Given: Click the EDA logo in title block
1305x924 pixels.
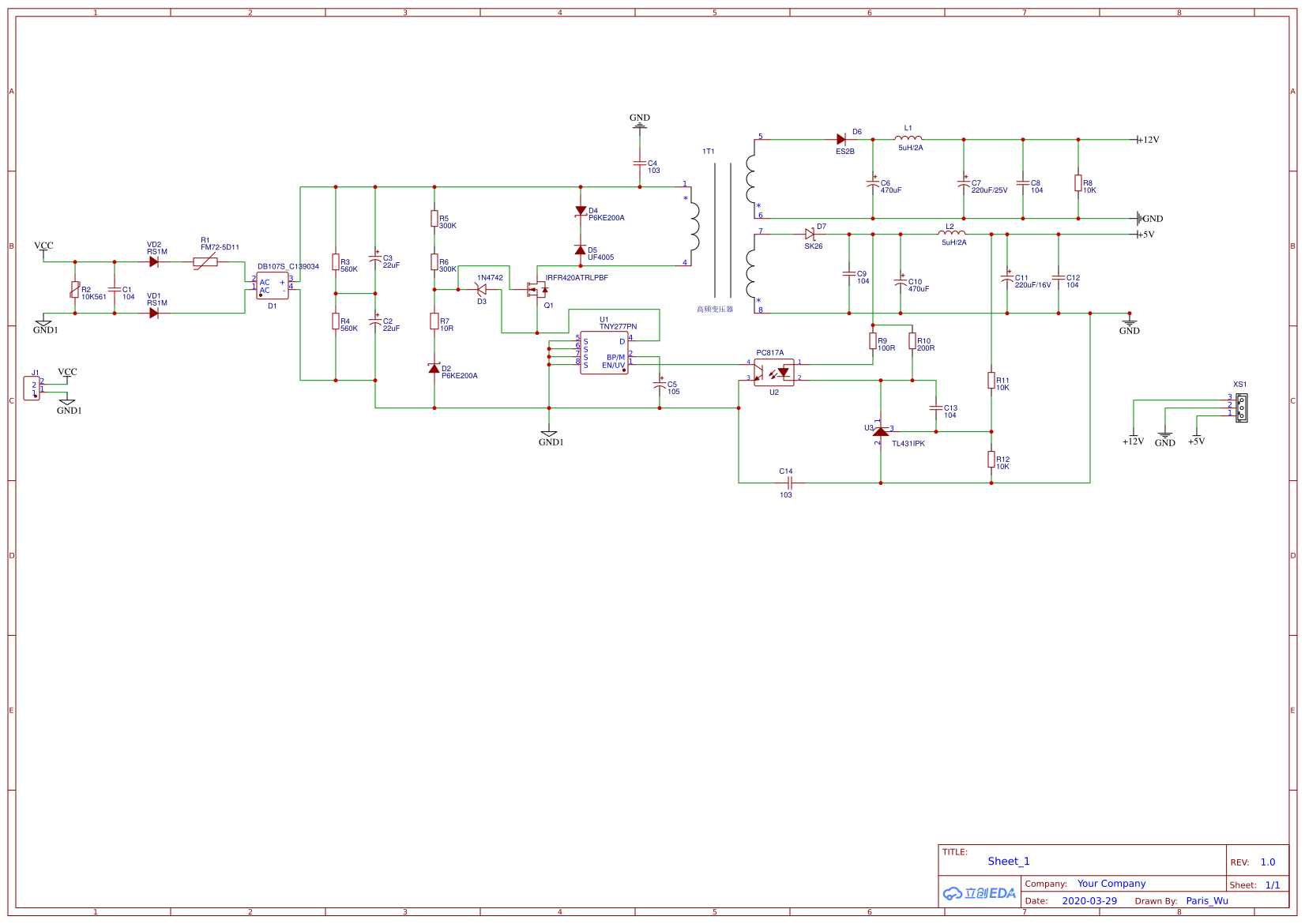Looking at the screenshot, I should [980, 893].
